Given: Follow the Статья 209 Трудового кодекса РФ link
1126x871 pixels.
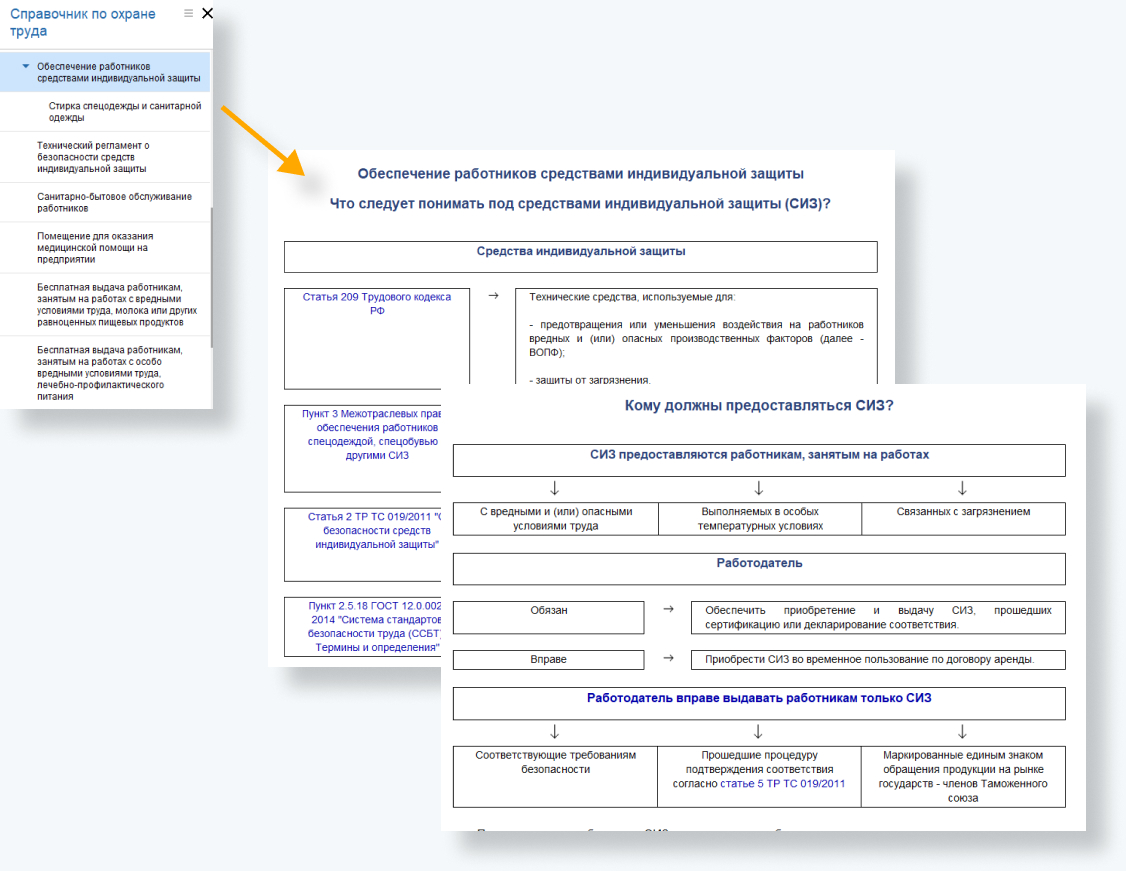Looking at the screenshot, I should click(376, 303).
